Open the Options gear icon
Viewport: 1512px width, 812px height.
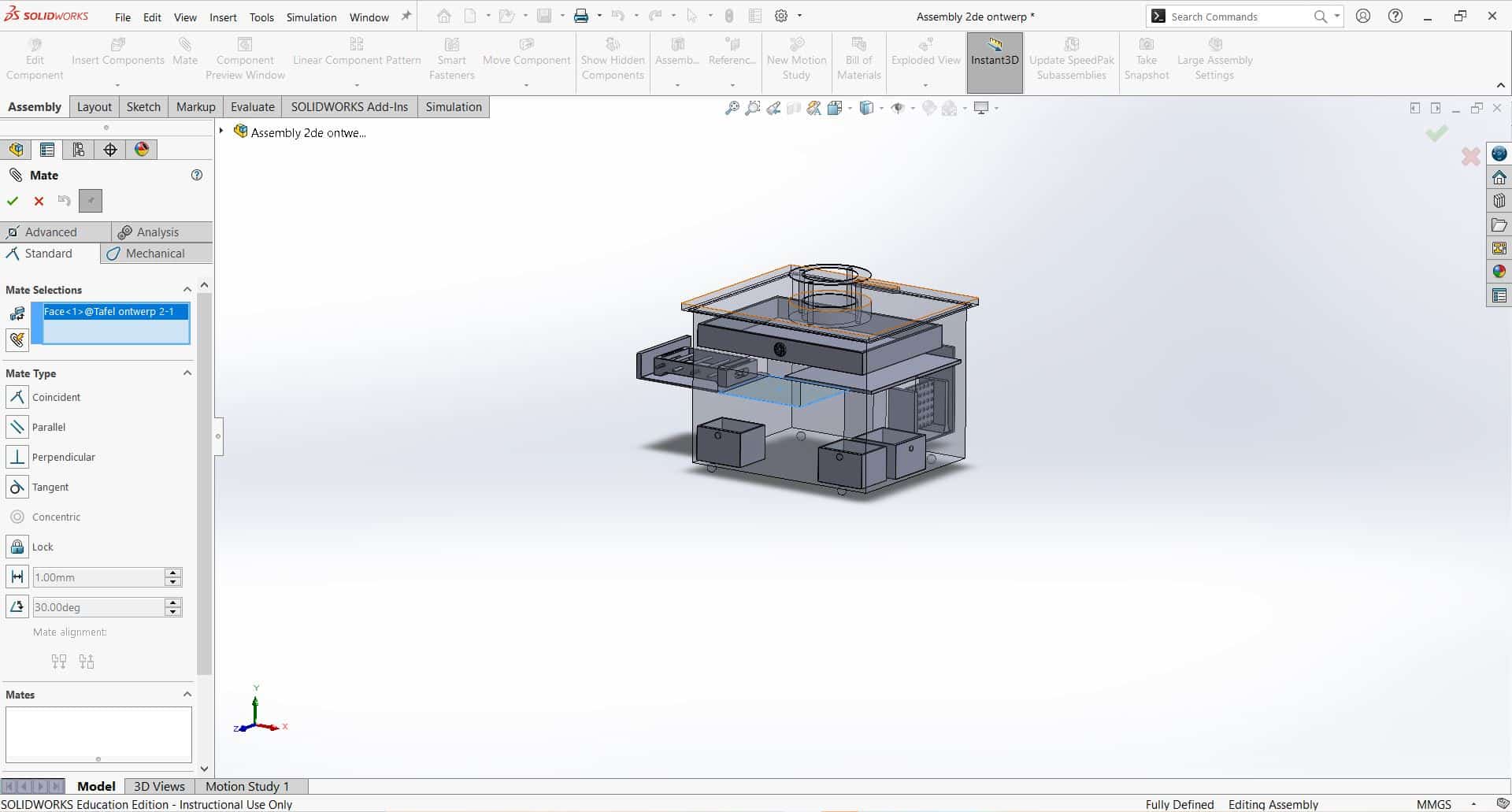pyautogui.click(x=781, y=16)
